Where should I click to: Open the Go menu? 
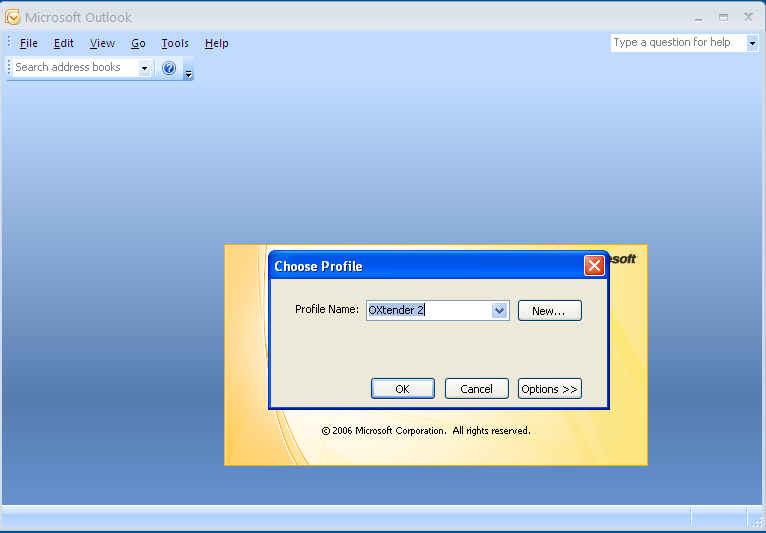(138, 43)
